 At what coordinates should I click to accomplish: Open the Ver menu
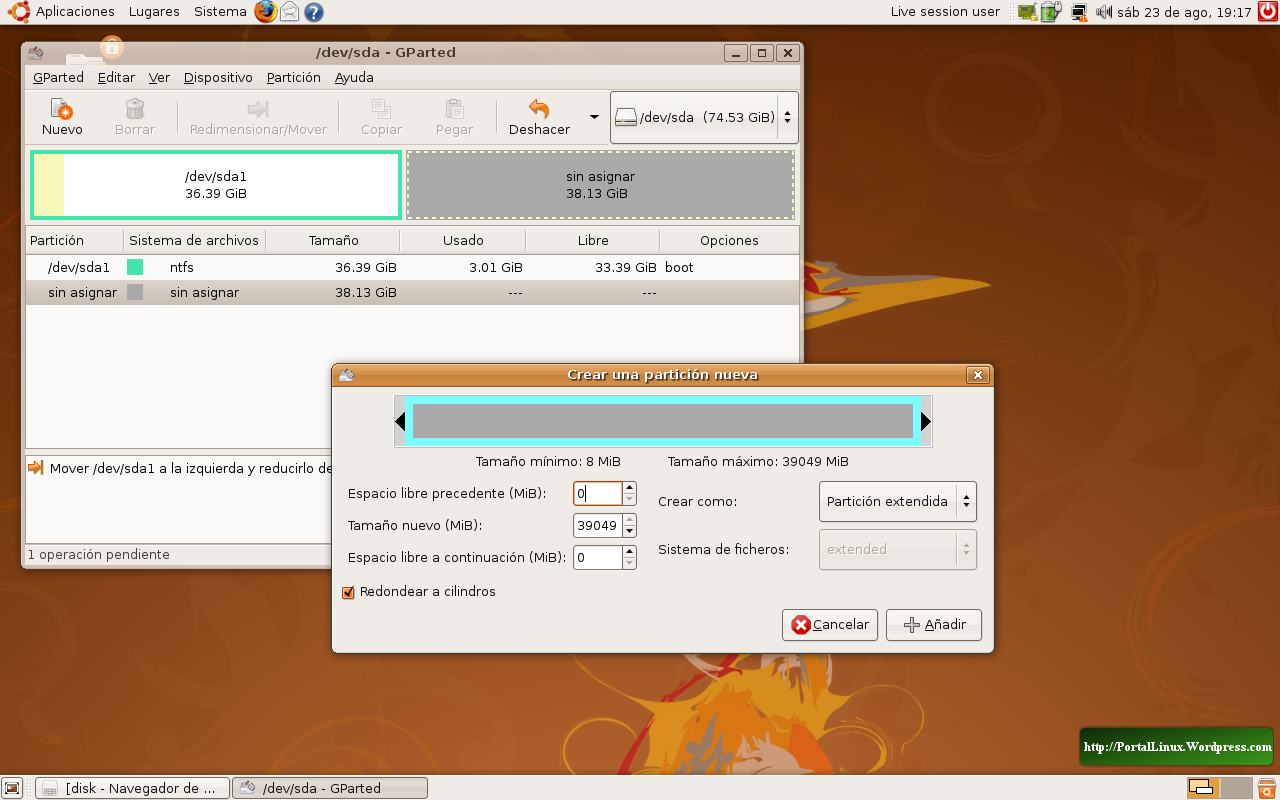[159, 77]
